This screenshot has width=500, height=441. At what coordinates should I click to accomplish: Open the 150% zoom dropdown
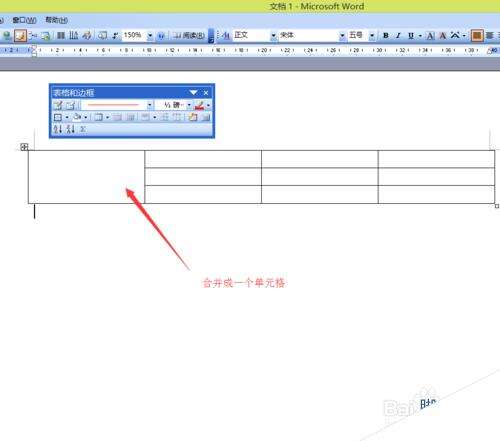coord(150,35)
